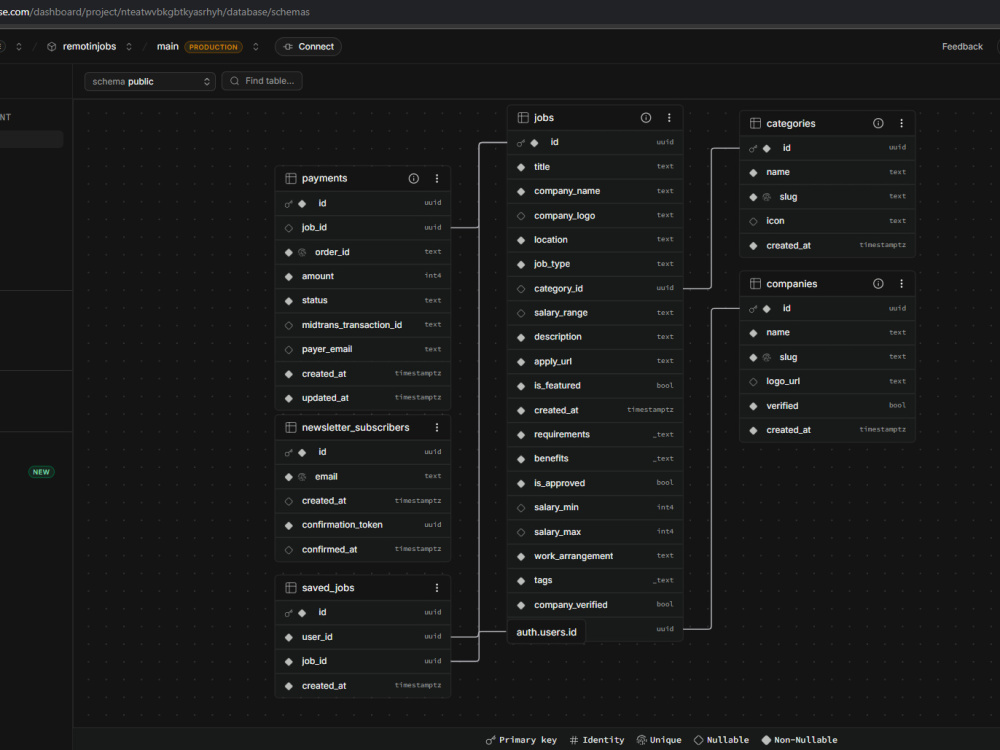Expand the organization switcher chevrons
The width and height of the screenshot is (1000, 750).
pyautogui.click(x=18, y=47)
